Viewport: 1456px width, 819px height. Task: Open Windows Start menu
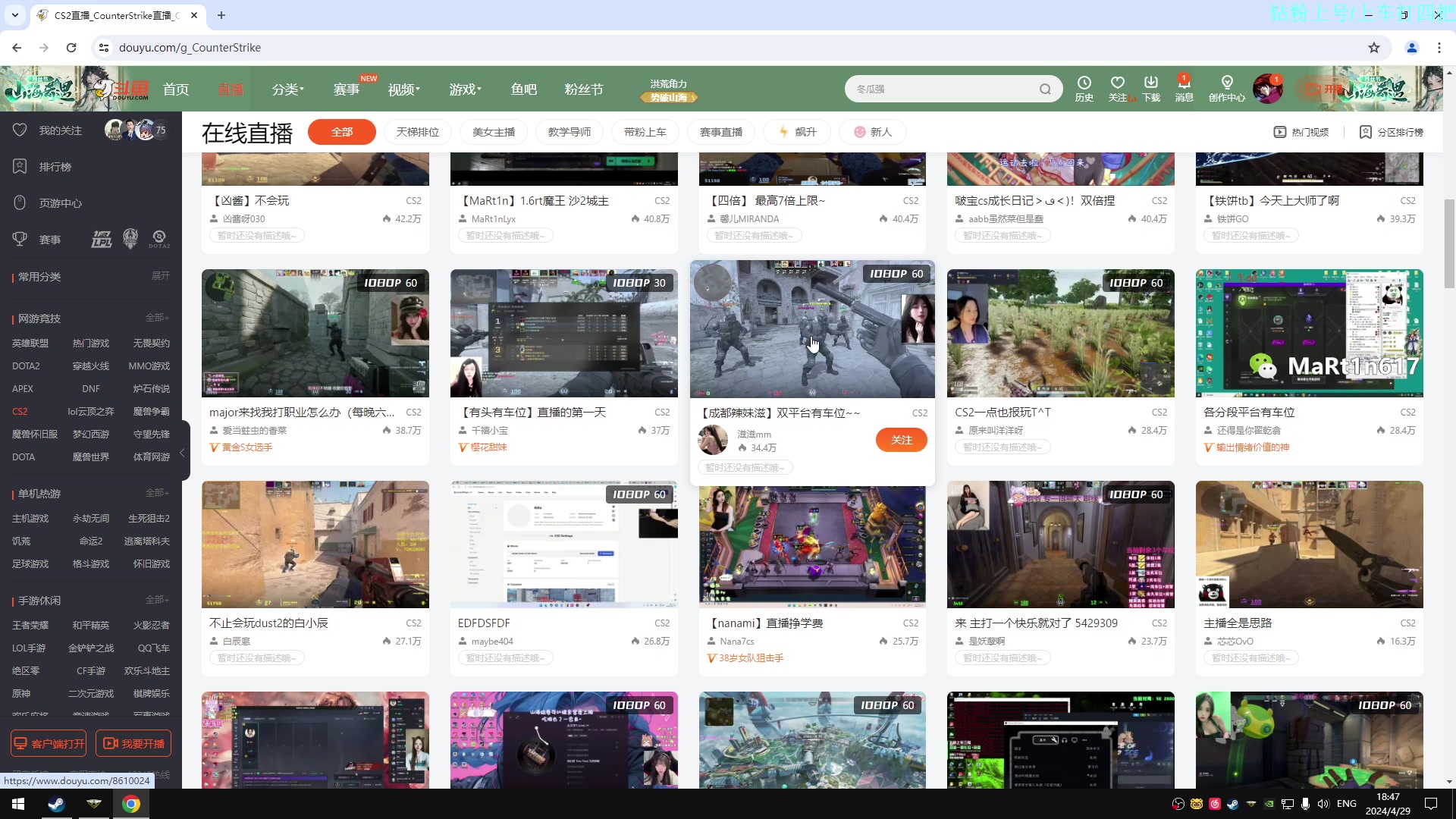[18, 804]
